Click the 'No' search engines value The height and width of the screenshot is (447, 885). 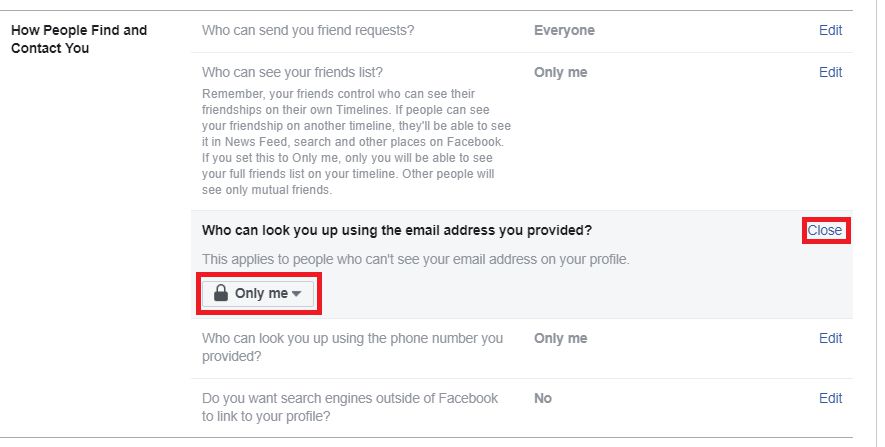click(543, 398)
